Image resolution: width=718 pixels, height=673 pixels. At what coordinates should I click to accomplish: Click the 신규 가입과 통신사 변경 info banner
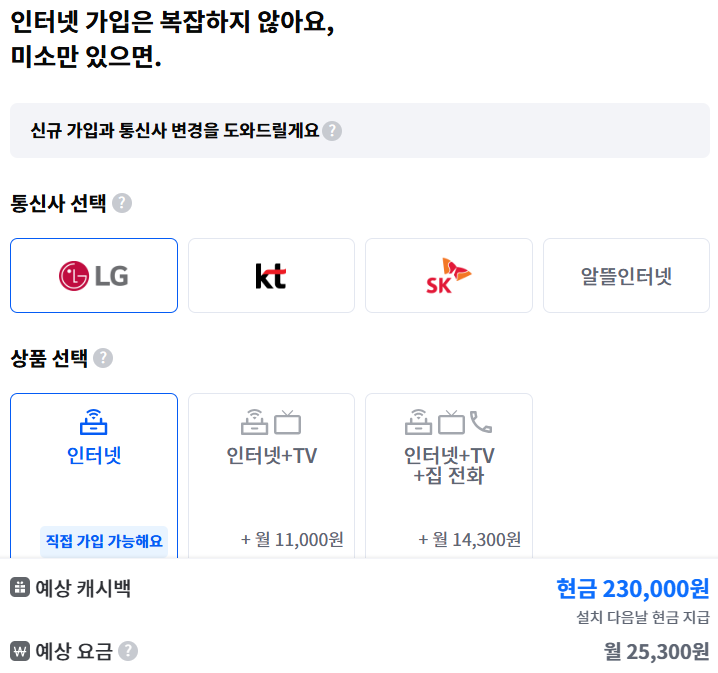pos(360,130)
